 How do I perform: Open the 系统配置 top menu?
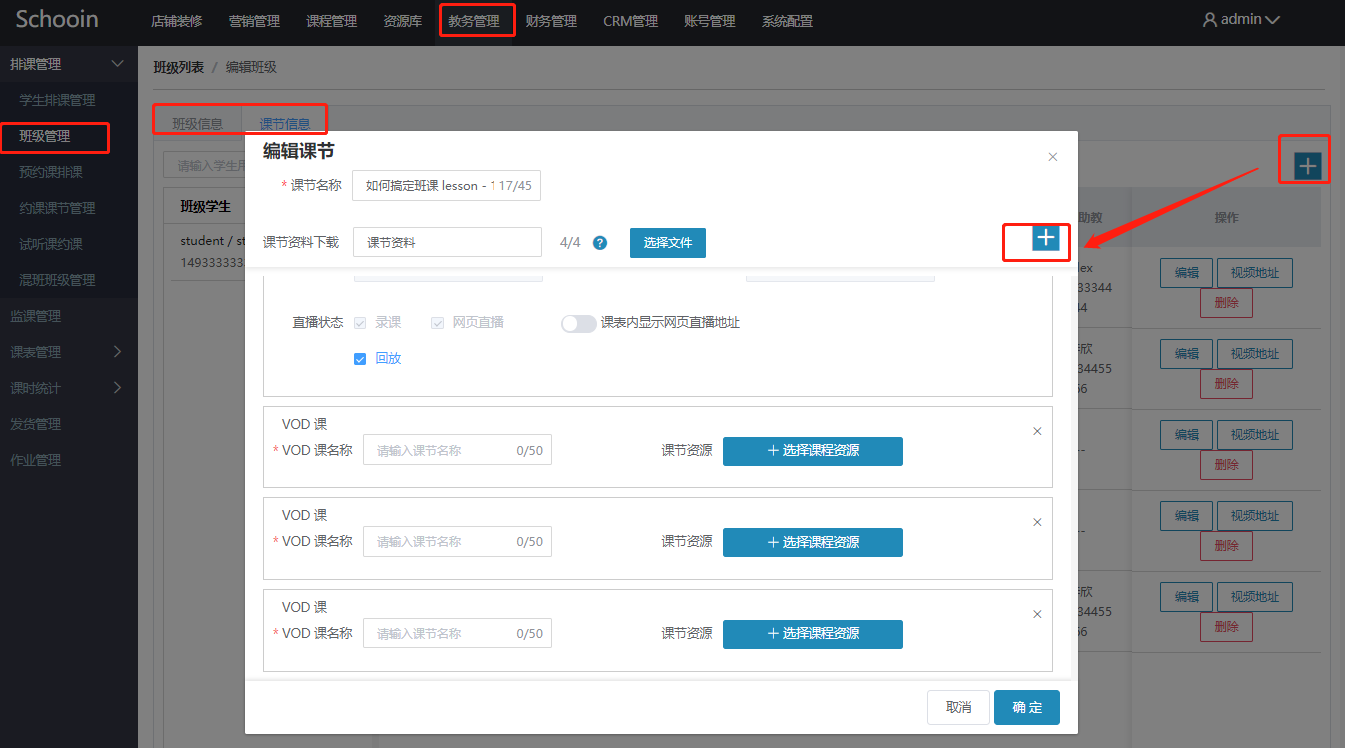pyautogui.click(x=787, y=21)
